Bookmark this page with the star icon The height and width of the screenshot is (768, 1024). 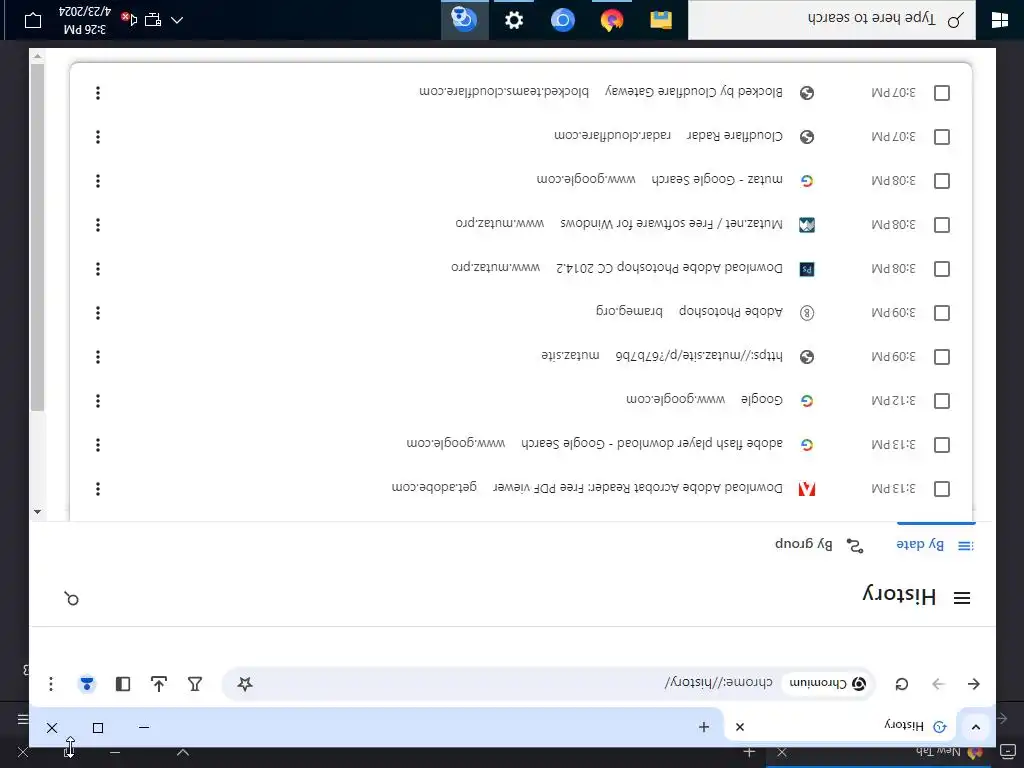(245, 684)
